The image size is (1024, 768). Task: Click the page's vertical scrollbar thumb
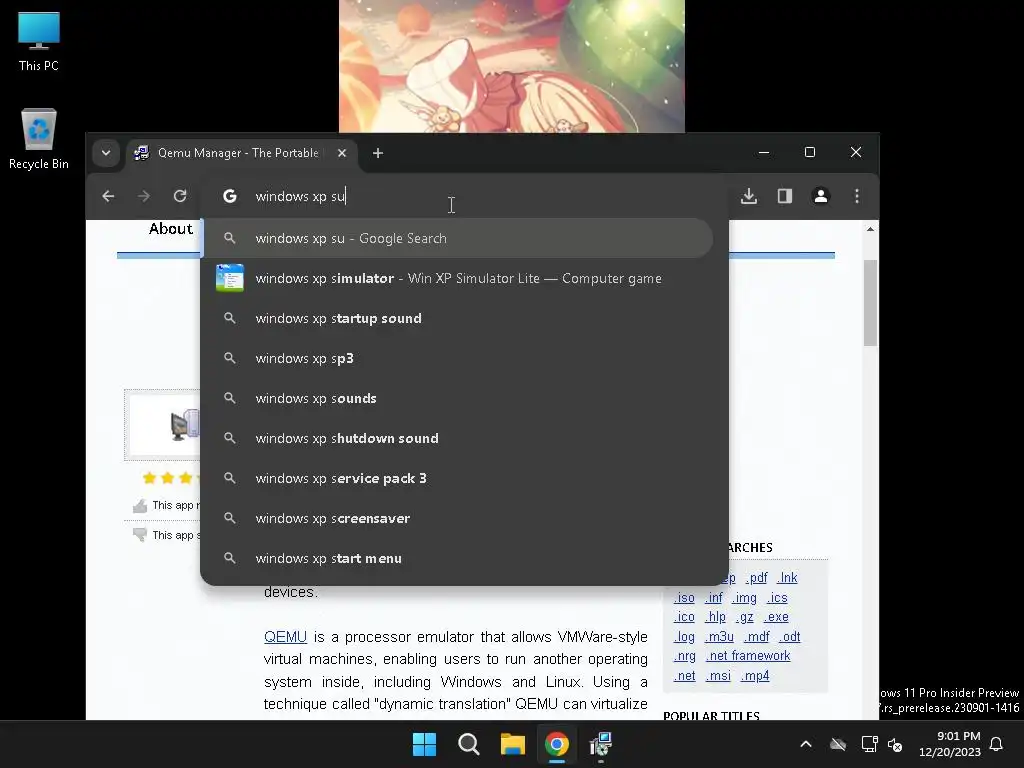coord(870,303)
